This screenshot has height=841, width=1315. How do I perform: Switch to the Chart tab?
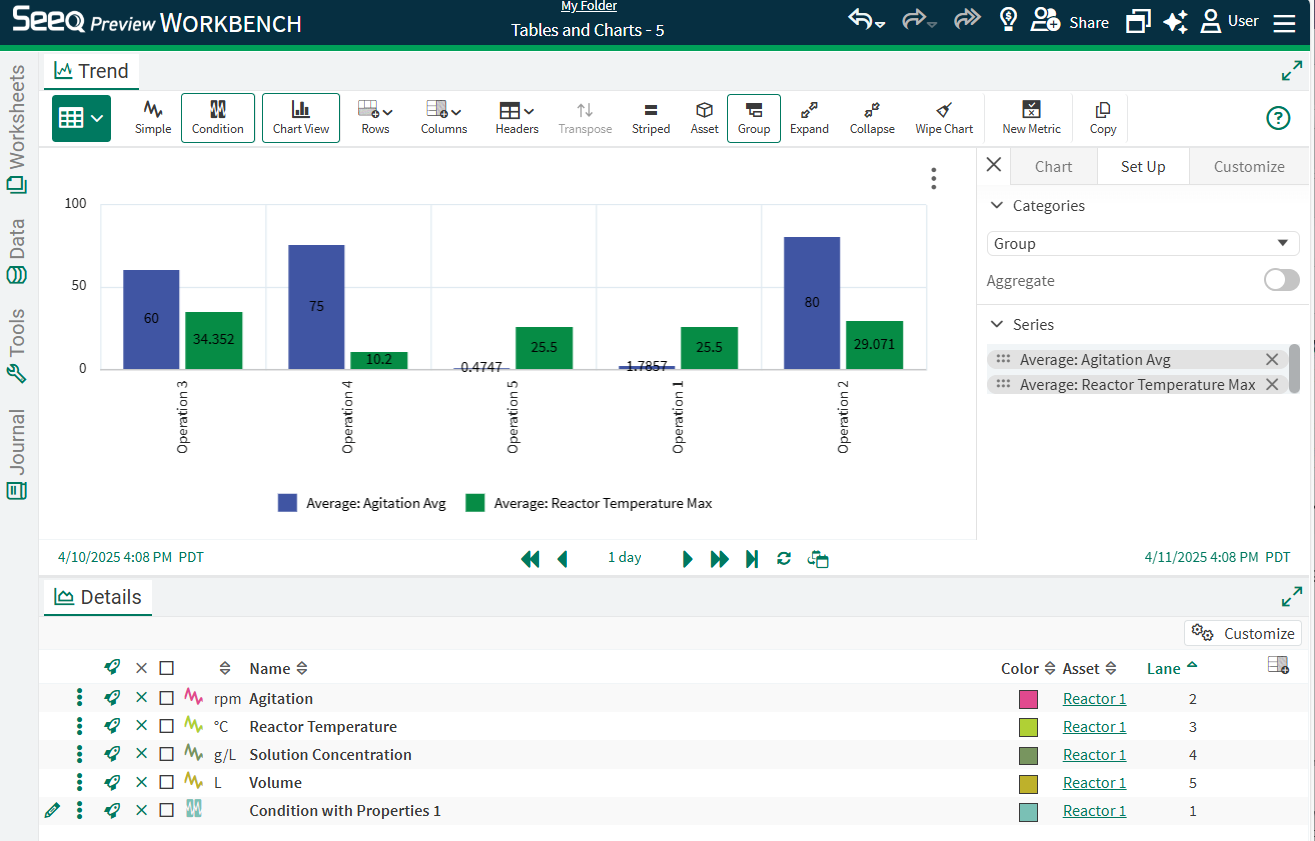coord(1053,166)
